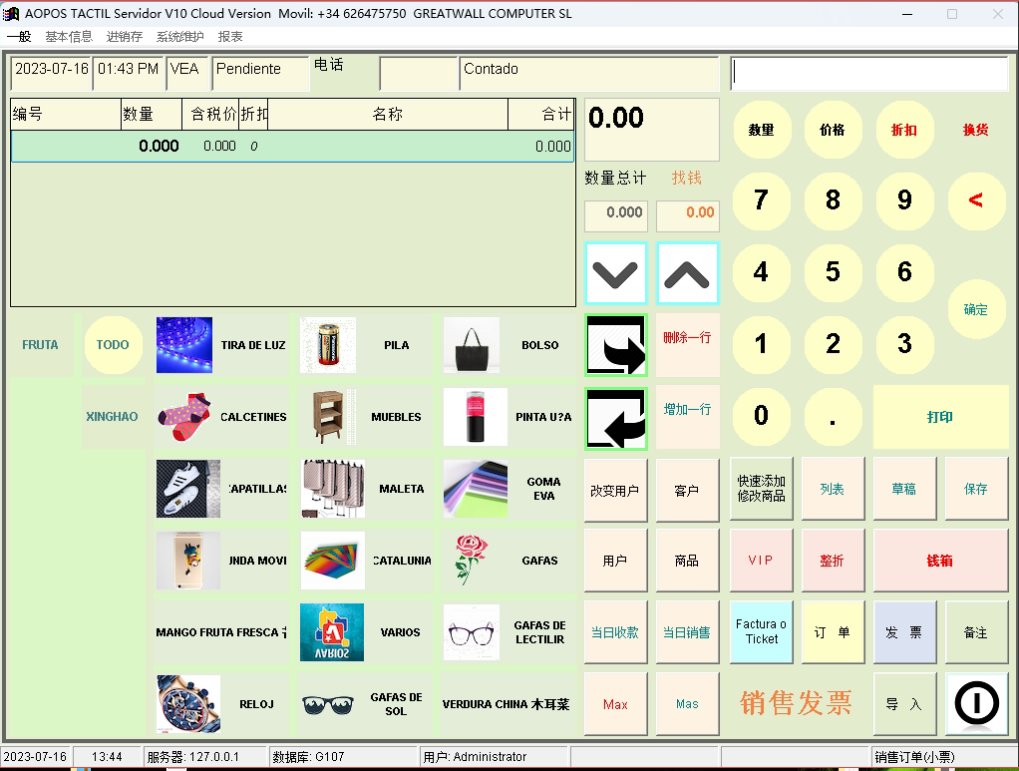Click the VIP button

tap(760, 561)
